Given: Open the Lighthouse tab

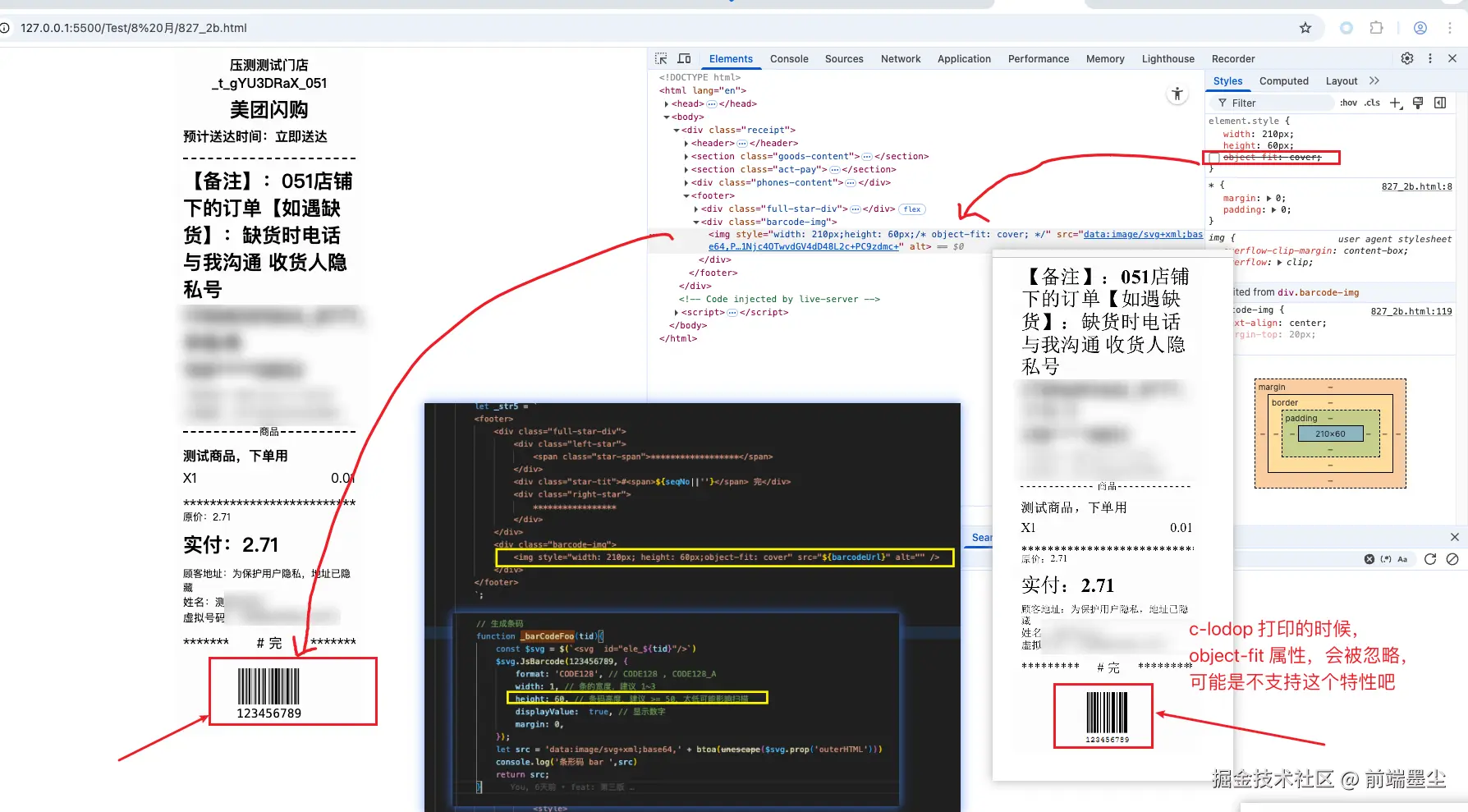Looking at the screenshot, I should click(x=1168, y=59).
